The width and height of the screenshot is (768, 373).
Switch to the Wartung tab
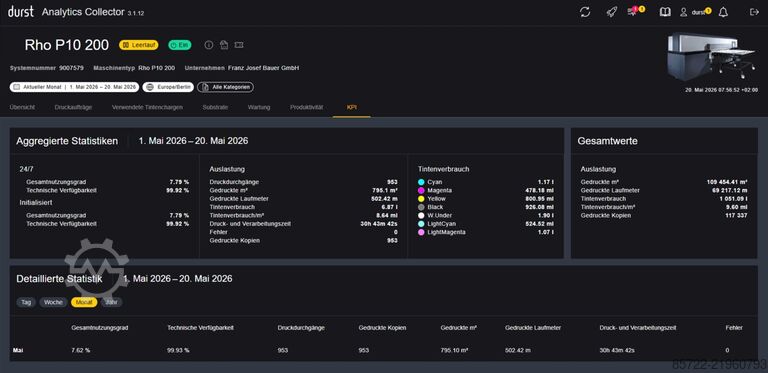point(259,107)
